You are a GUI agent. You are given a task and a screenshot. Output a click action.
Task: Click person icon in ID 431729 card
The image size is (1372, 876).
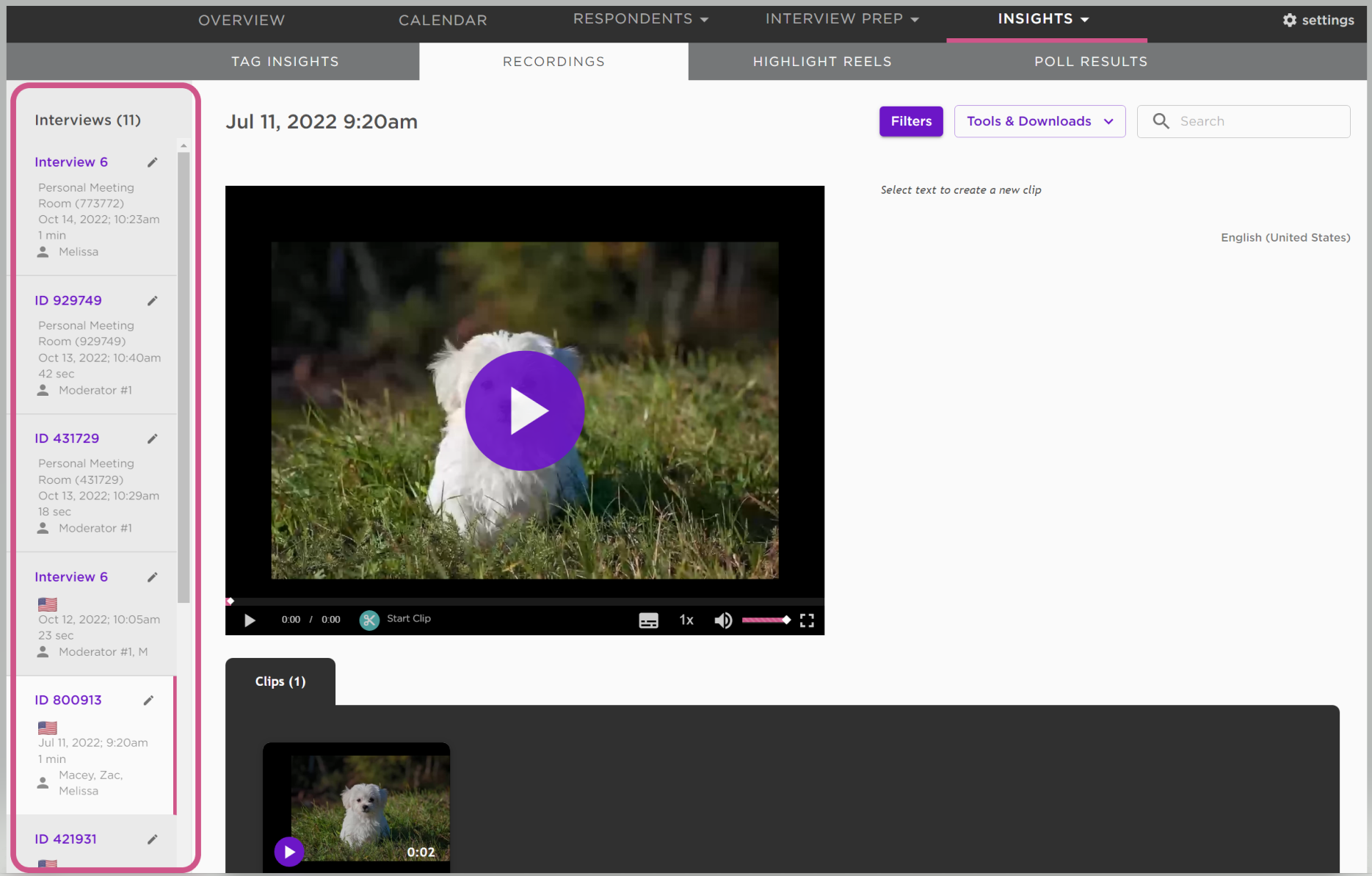point(43,528)
